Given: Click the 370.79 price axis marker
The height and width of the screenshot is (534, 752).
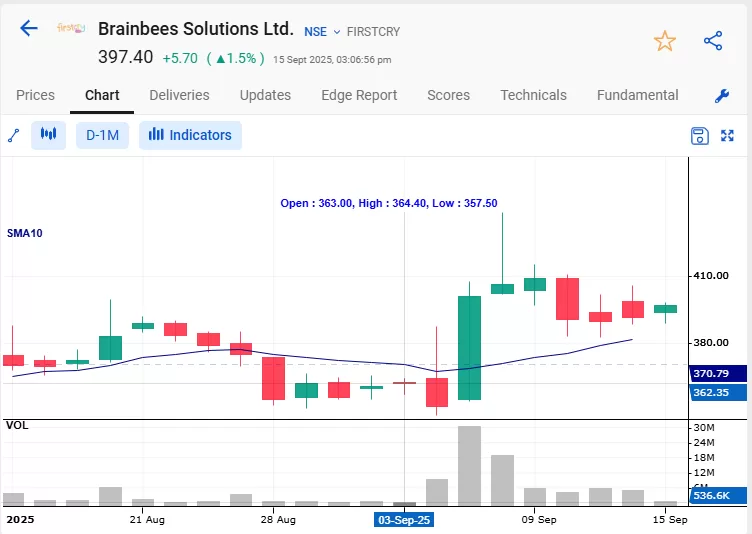Looking at the screenshot, I should tap(718, 373).
